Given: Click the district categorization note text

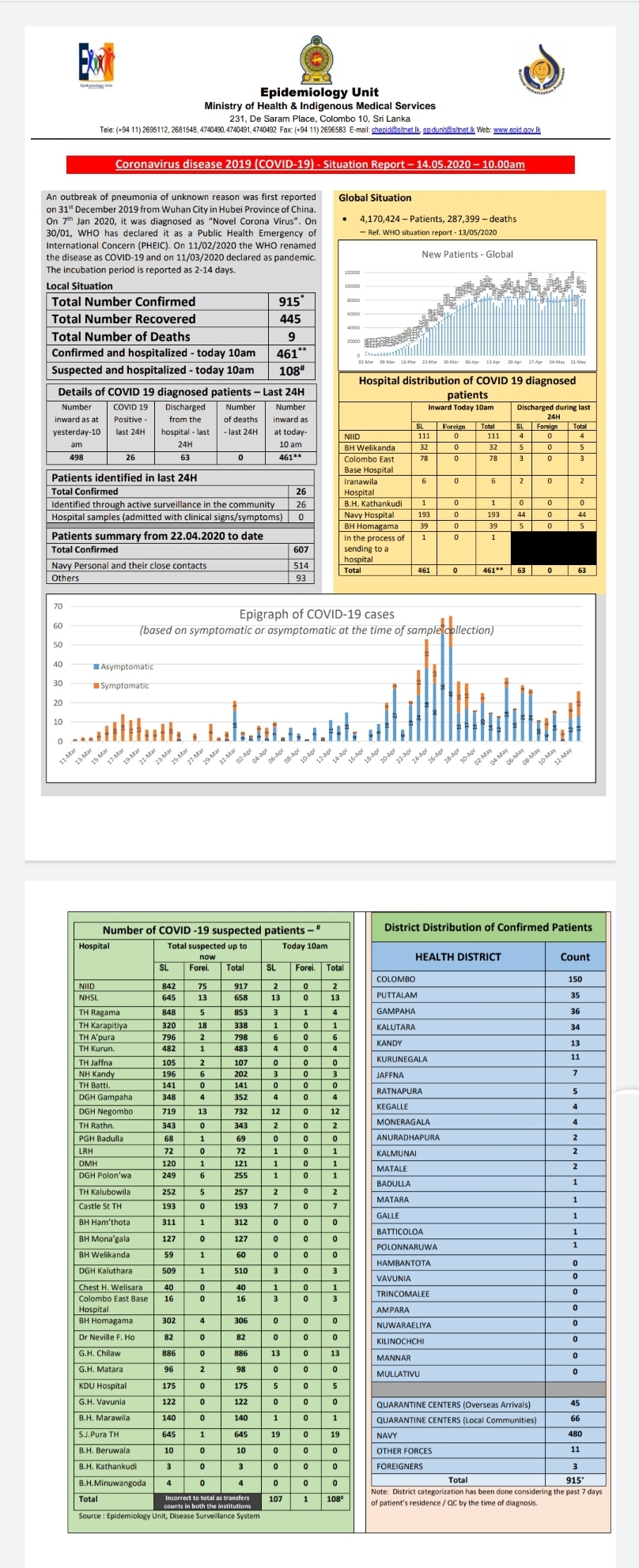Looking at the screenshot, I should pos(486,1497).
